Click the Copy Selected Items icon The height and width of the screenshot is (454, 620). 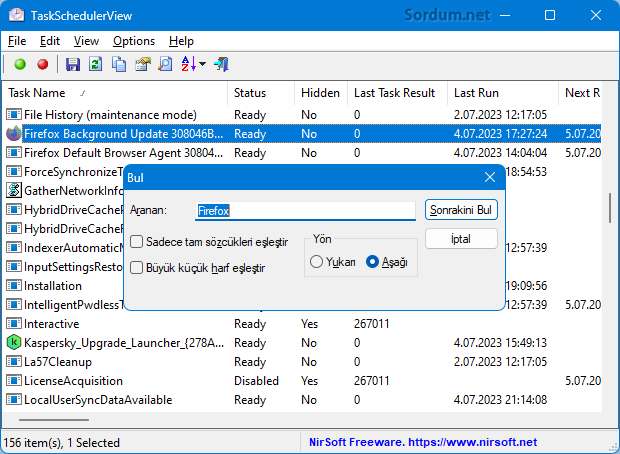click(x=119, y=64)
